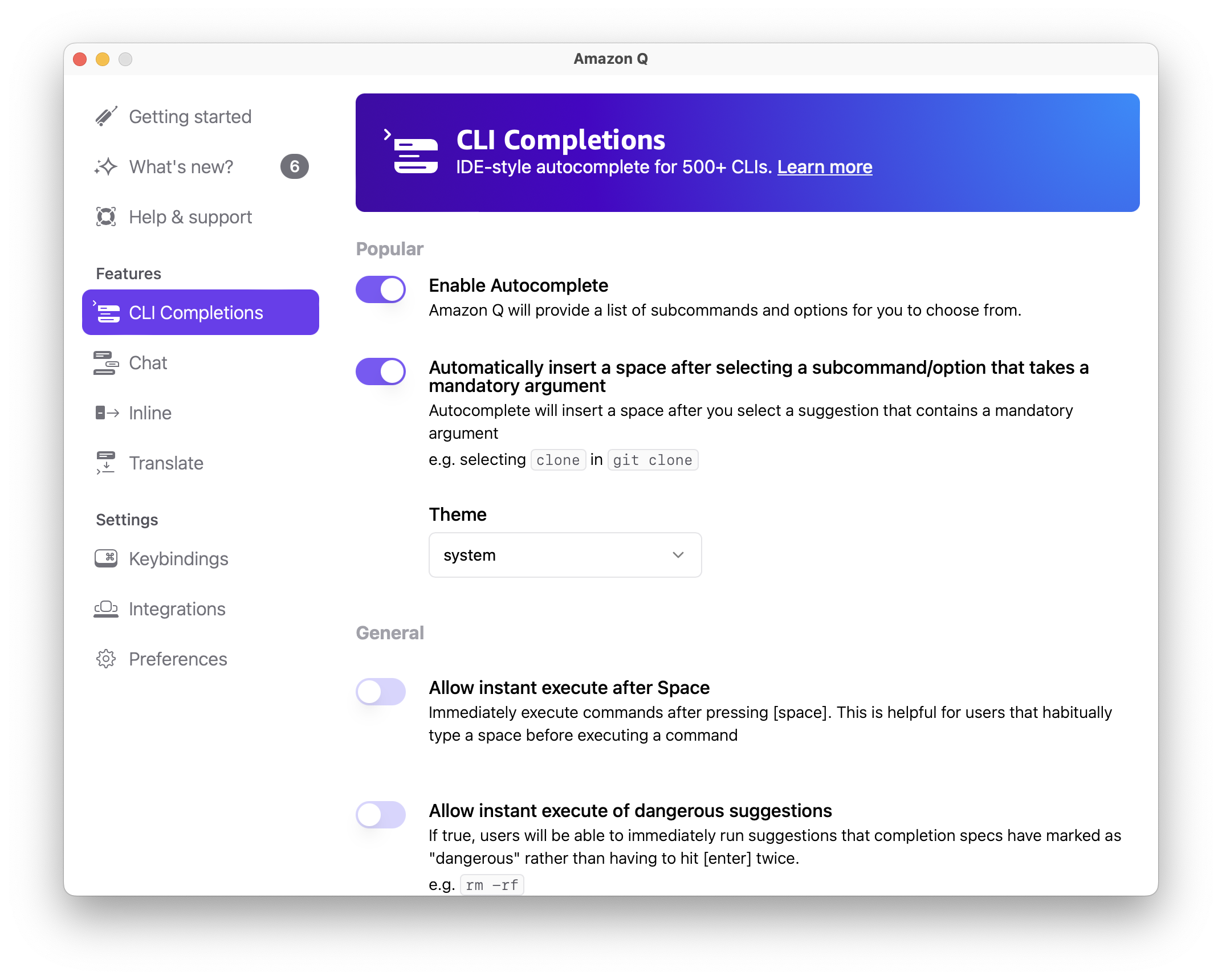
Task: Click the Chat feature icon
Action: (107, 363)
